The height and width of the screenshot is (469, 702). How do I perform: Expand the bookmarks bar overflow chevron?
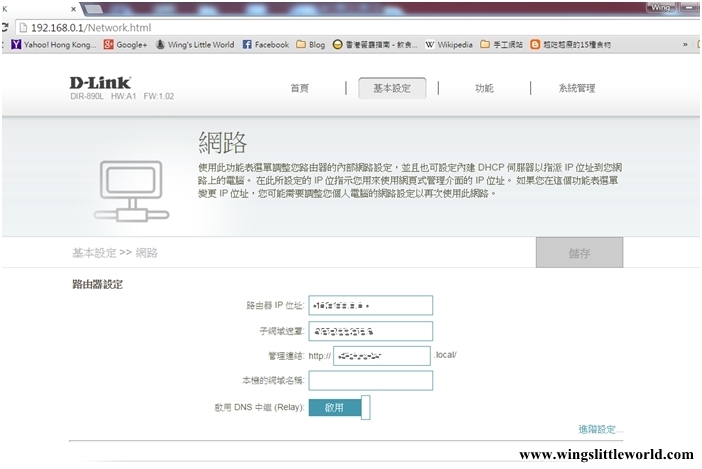click(685, 45)
